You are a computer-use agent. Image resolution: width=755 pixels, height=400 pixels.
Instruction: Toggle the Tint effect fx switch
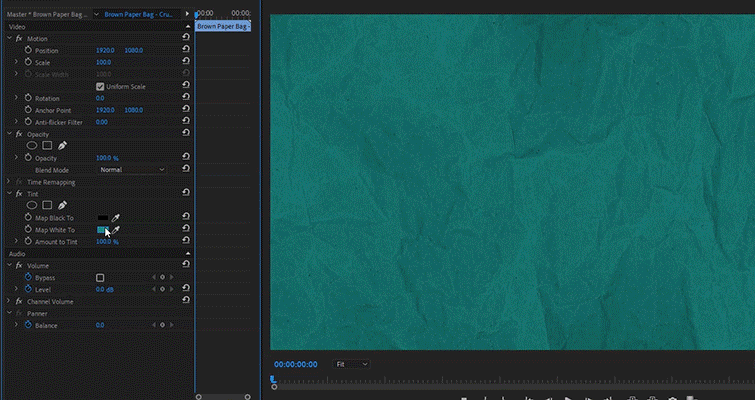[x=19, y=193]
